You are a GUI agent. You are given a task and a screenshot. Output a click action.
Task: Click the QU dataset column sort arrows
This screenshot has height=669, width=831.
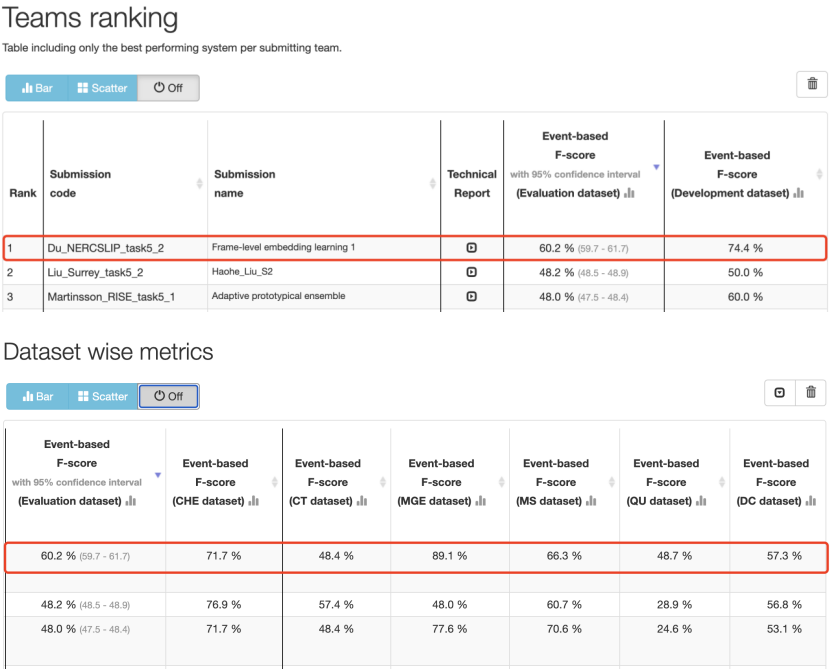pyautogui.click(x=720, y=482)
